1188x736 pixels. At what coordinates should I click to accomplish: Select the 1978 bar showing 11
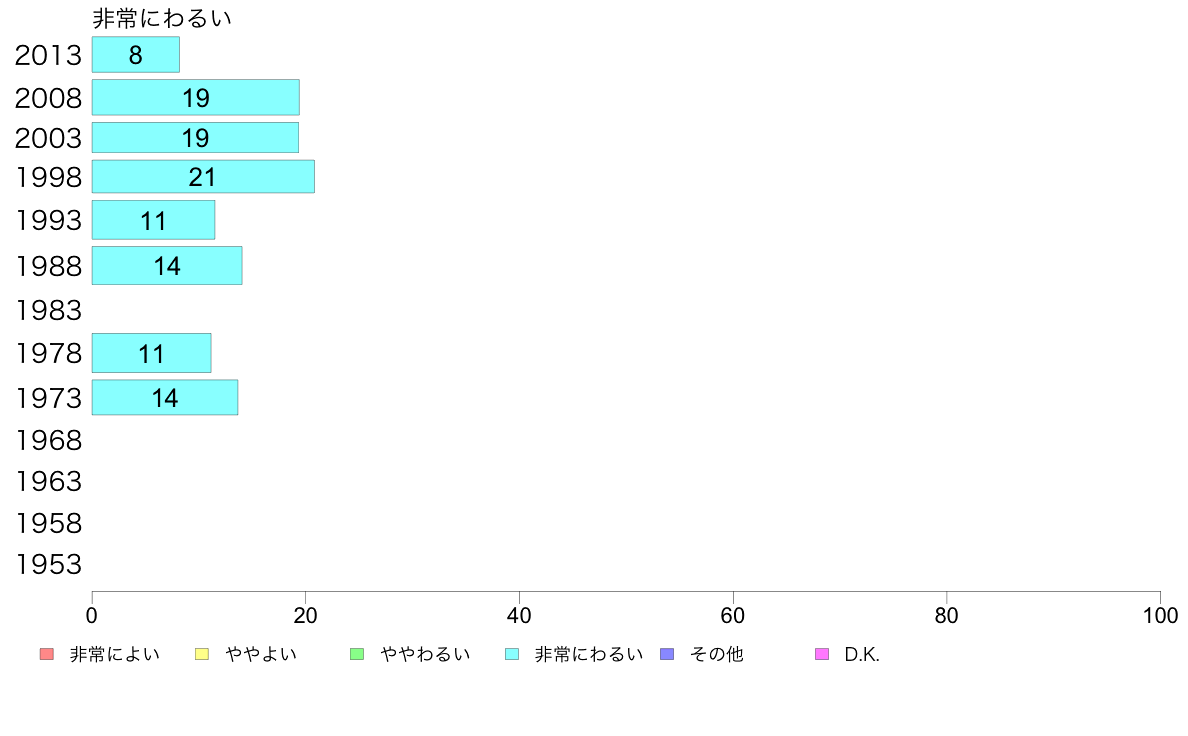click(x=152, y=353)
